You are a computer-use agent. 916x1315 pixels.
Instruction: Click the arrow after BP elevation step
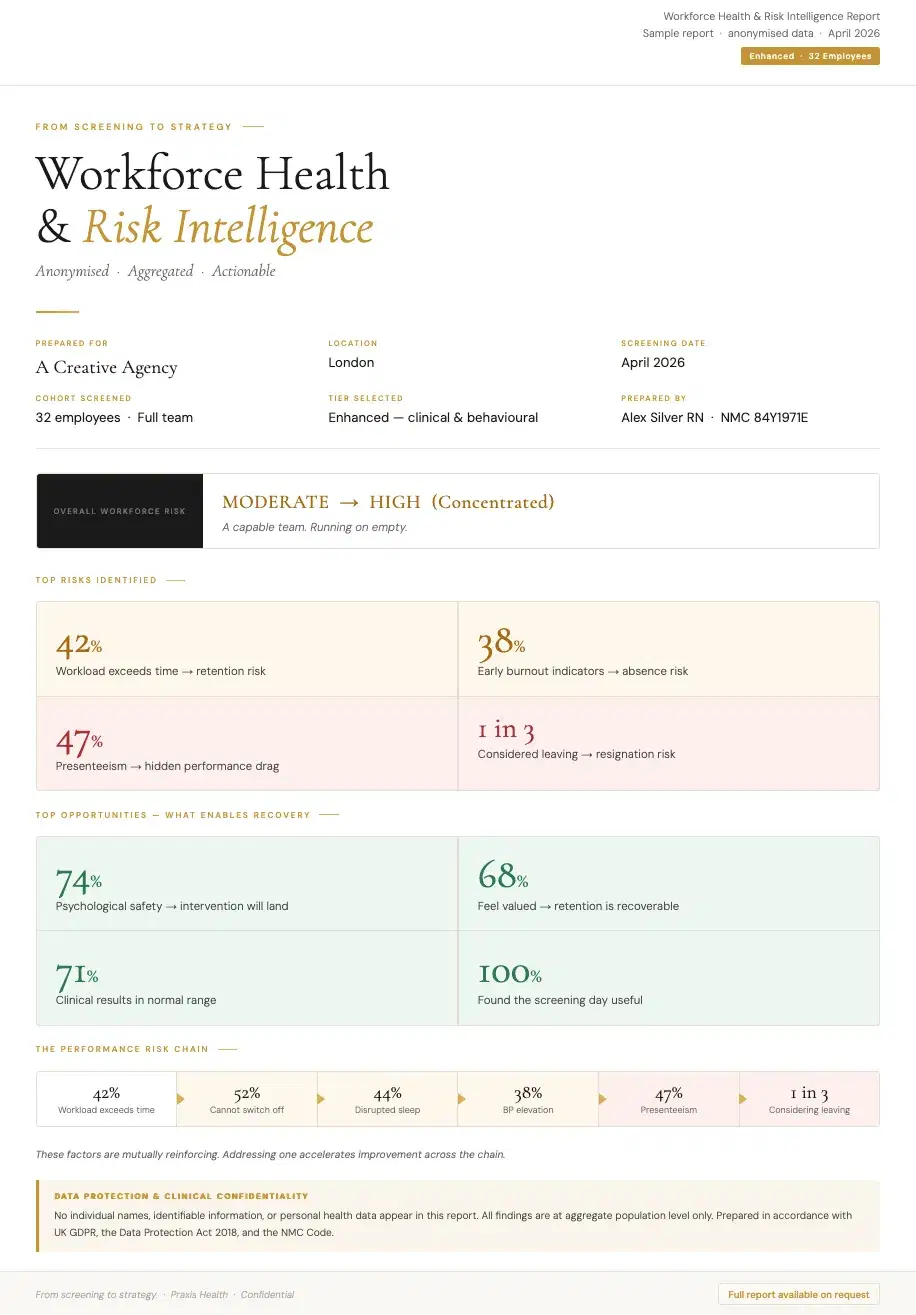coord(603,1099)
